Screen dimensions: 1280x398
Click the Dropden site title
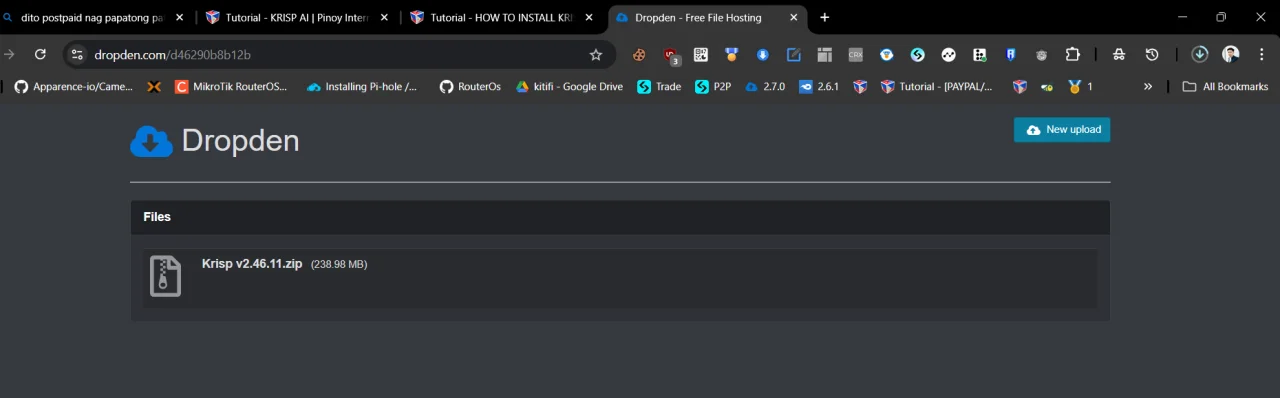240,141
